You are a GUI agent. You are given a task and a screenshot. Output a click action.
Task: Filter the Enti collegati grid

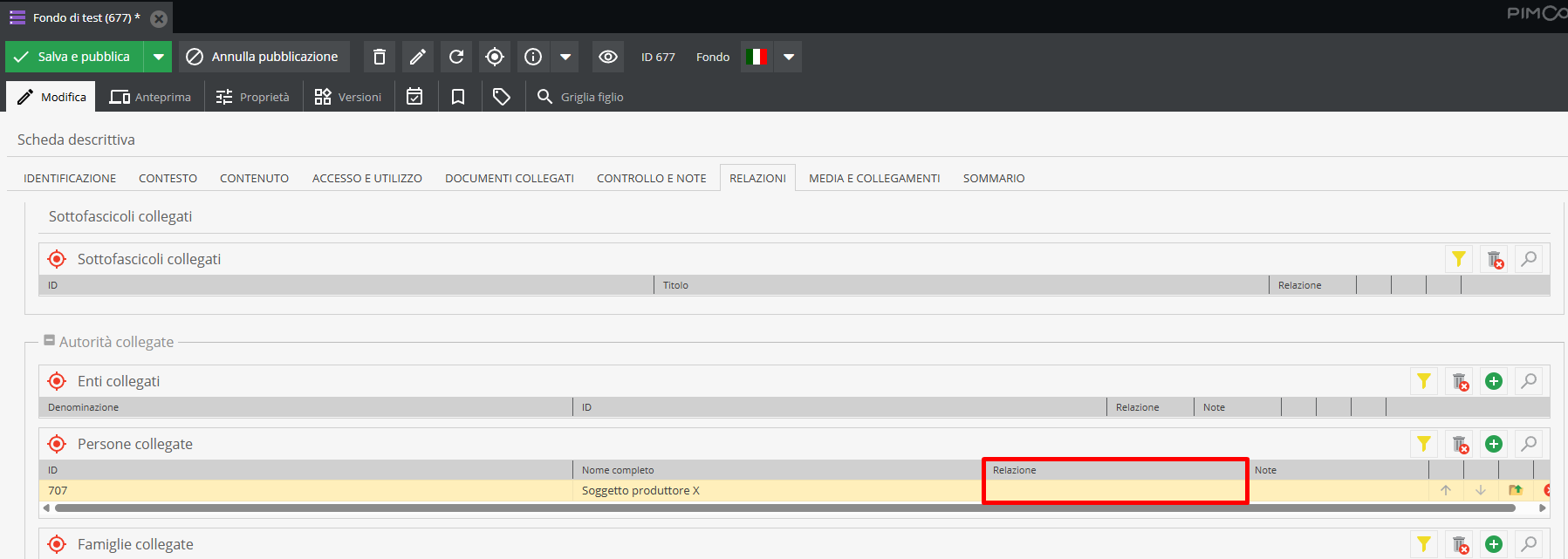(x=1424, y=381)
